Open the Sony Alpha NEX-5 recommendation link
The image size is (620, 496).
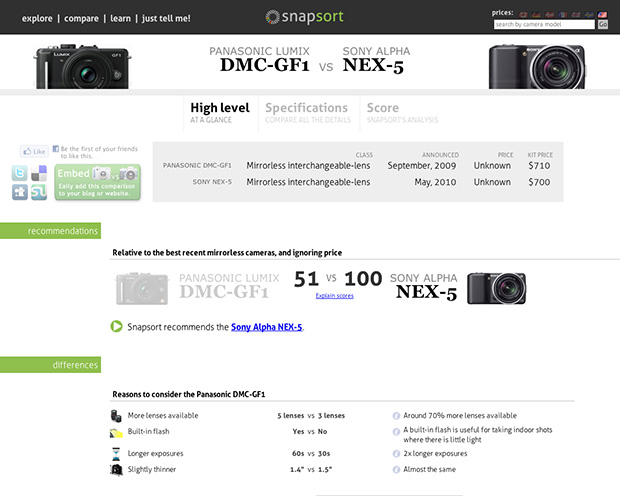(267, 327)
